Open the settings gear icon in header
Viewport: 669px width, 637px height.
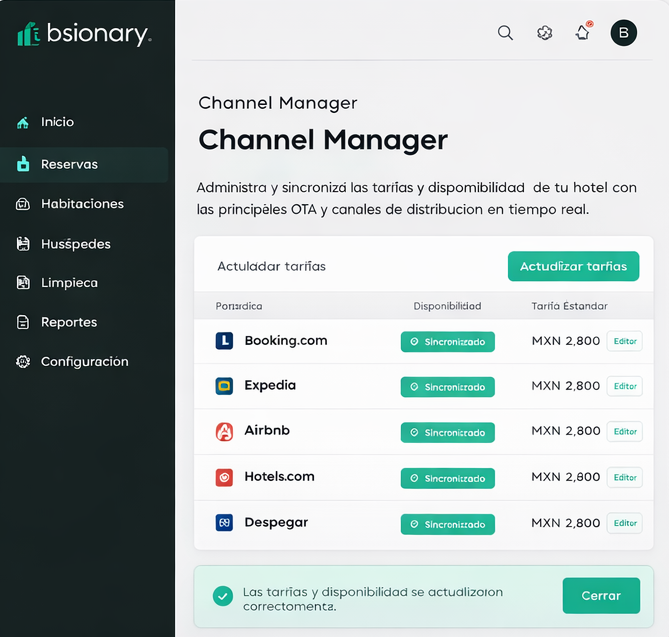click(544, 33)
